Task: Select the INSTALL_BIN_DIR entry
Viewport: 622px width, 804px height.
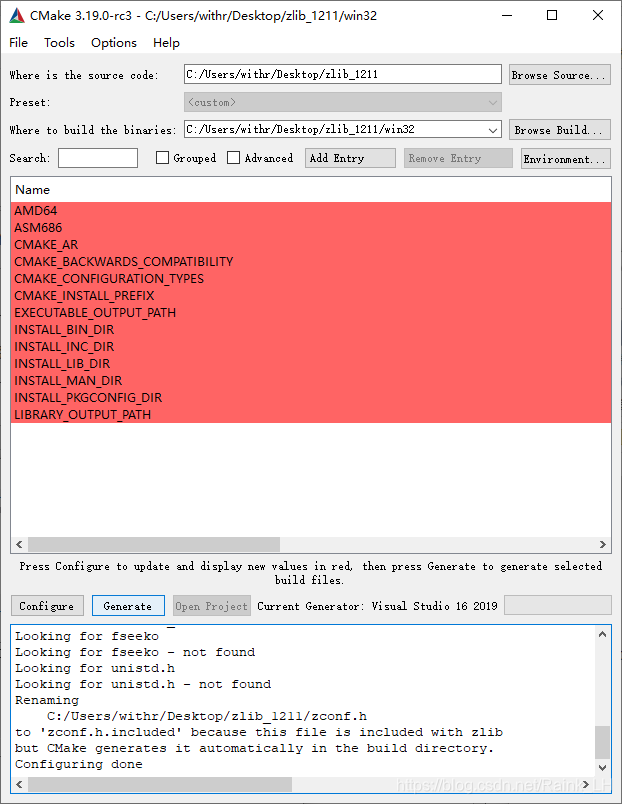Action: pyautogui.click(x=311, y=329)
